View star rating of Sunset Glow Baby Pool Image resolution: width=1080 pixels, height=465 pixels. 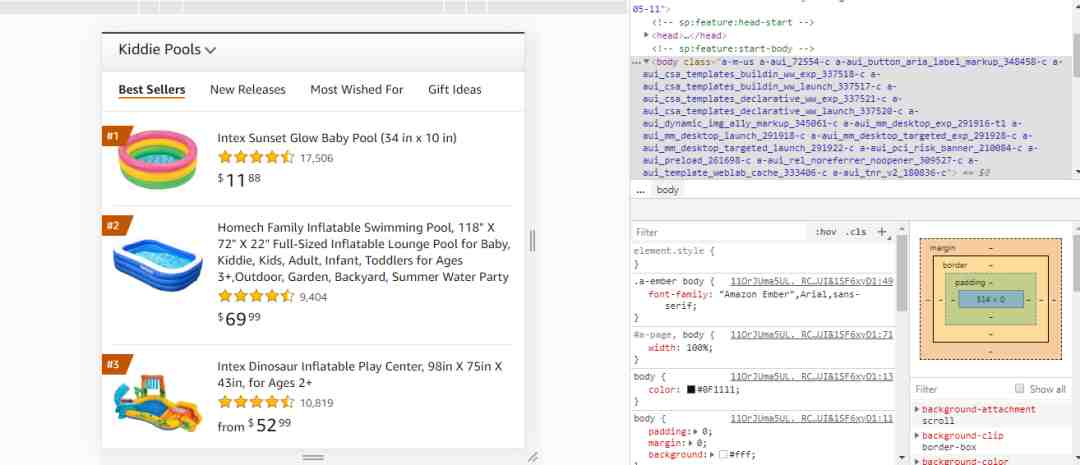(x=256, y=158)
